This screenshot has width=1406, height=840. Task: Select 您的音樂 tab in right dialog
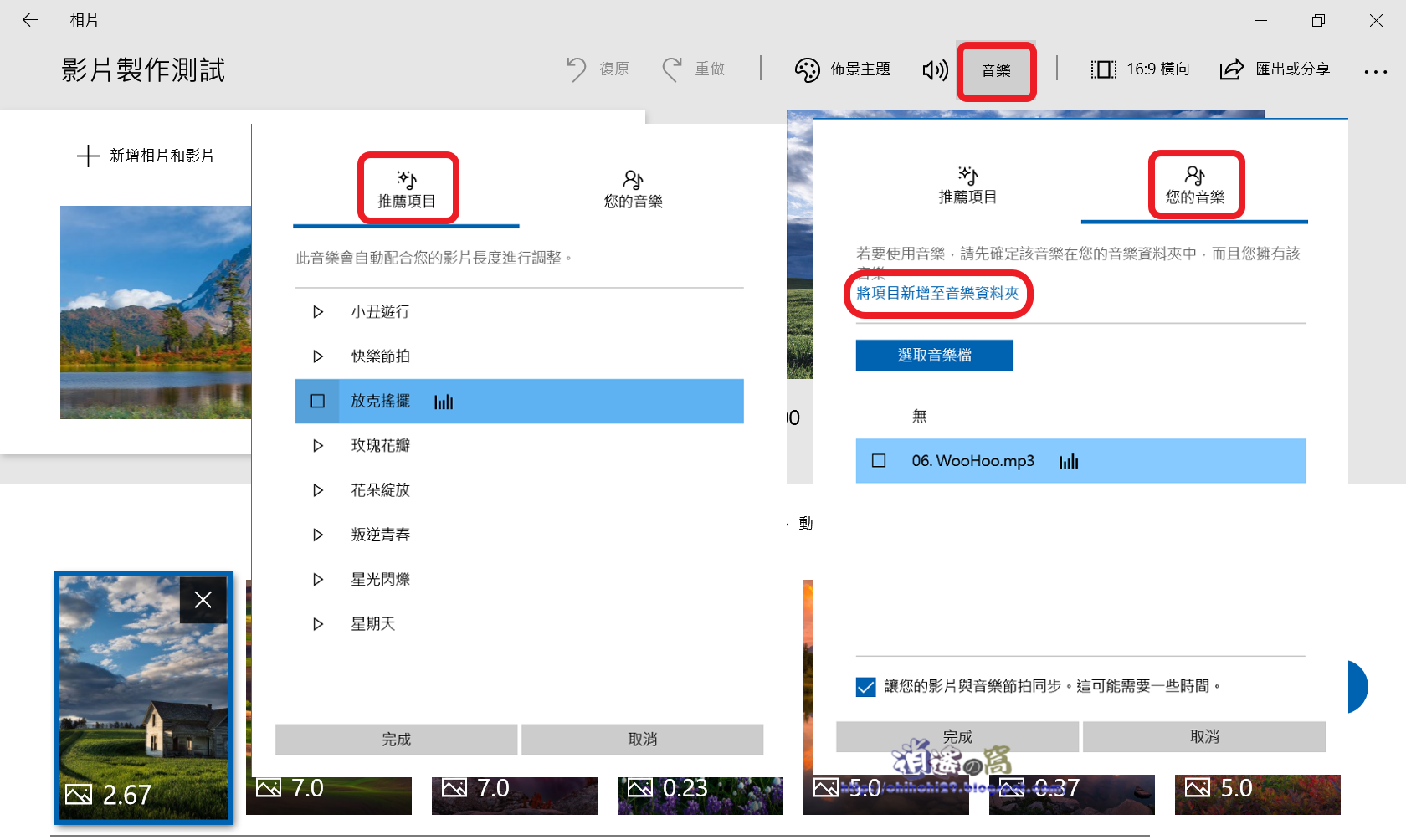[x=1195, y=186]
